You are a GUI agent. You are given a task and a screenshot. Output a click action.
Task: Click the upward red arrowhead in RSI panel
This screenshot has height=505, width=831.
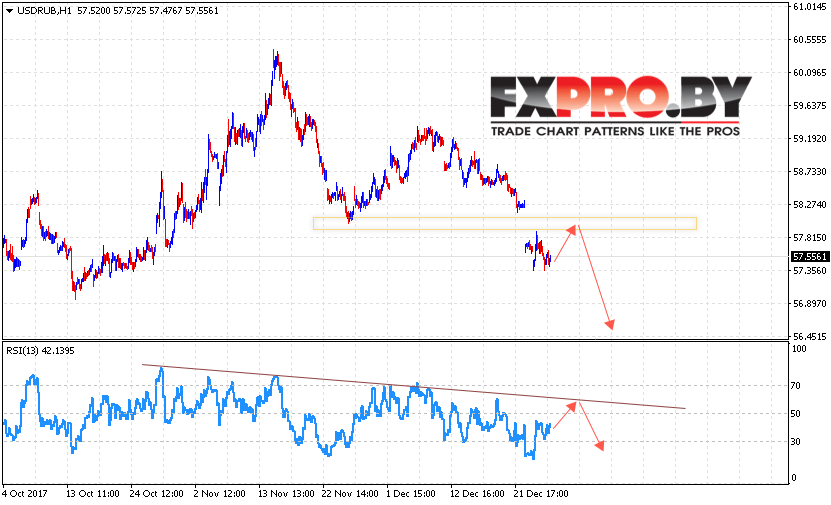click(571, 406)
